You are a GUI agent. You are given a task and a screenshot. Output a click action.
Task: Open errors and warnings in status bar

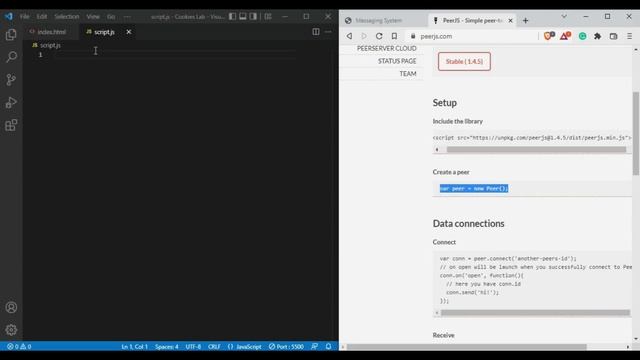19,347
